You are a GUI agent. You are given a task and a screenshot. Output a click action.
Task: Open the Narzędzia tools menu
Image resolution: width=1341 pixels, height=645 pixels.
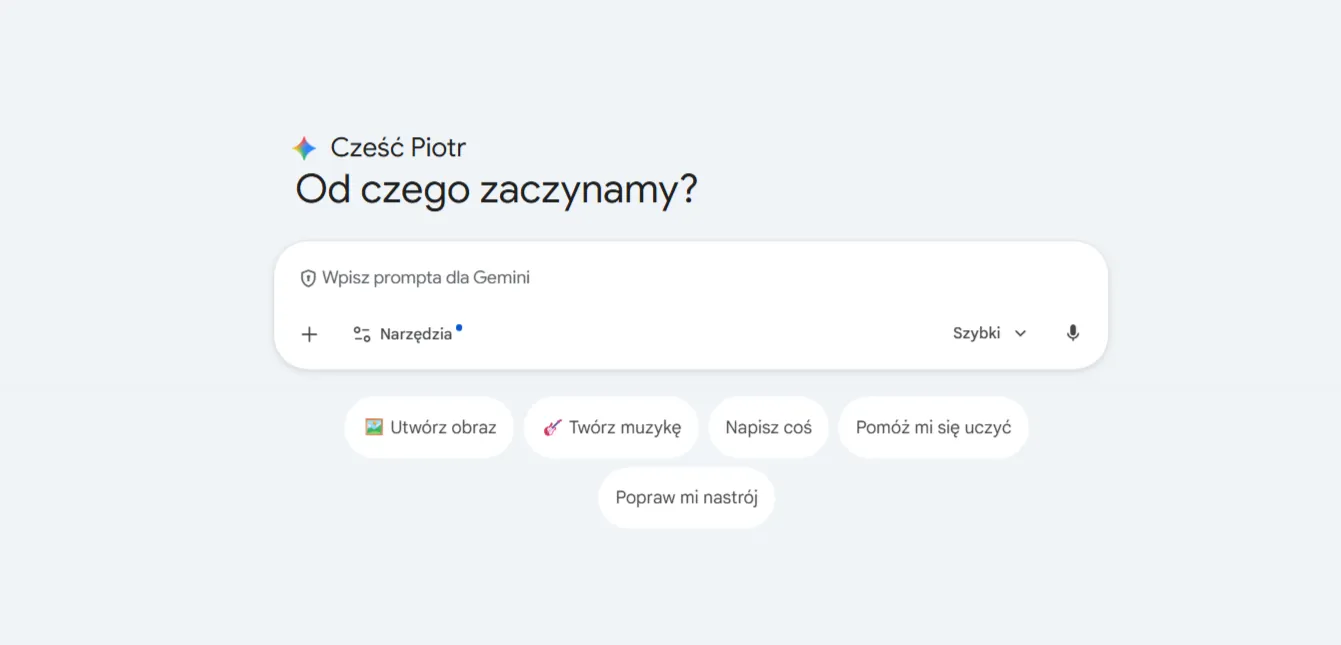pos(415,334)
